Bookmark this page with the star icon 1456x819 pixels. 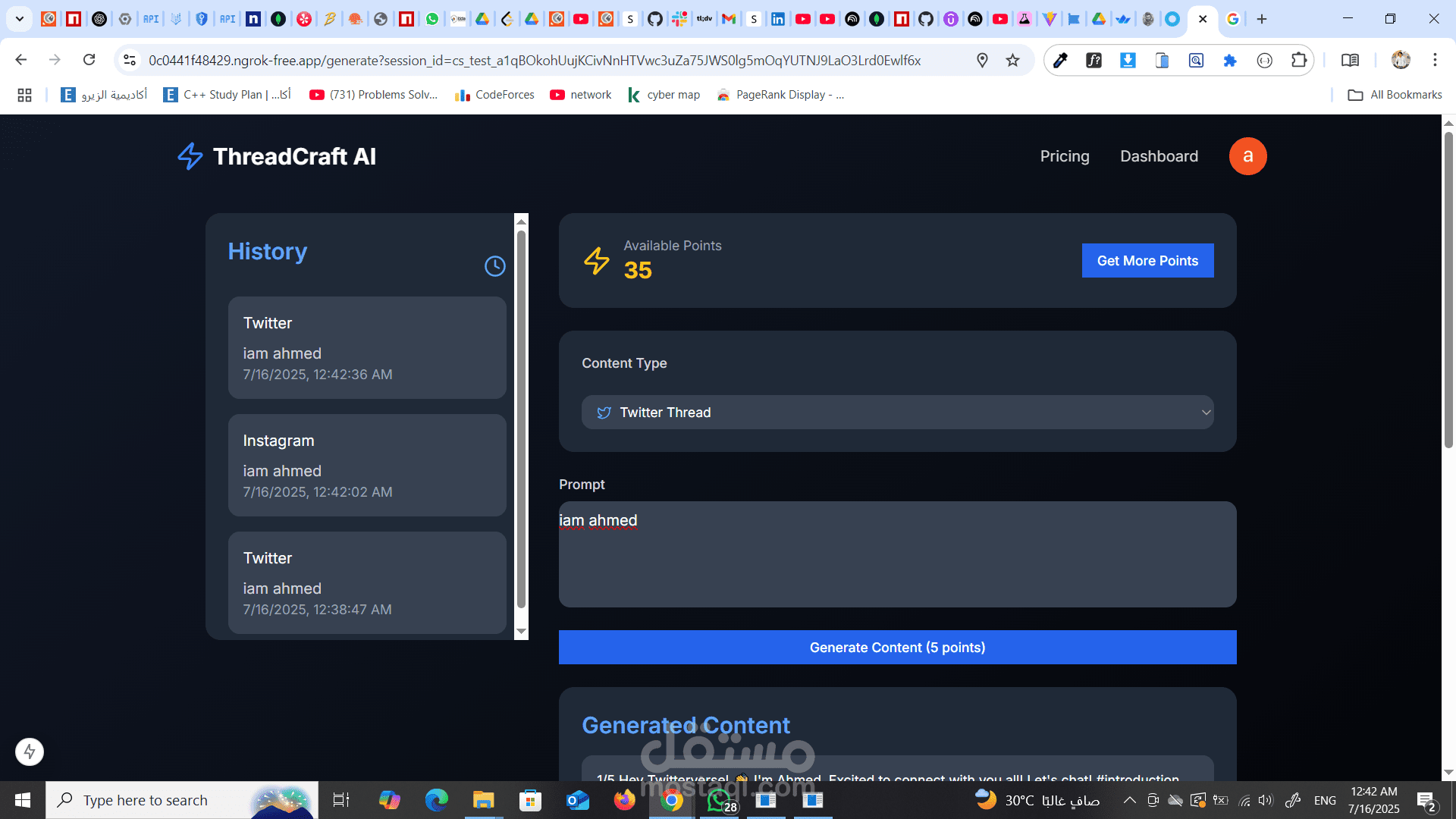(x=1012, y=60)
